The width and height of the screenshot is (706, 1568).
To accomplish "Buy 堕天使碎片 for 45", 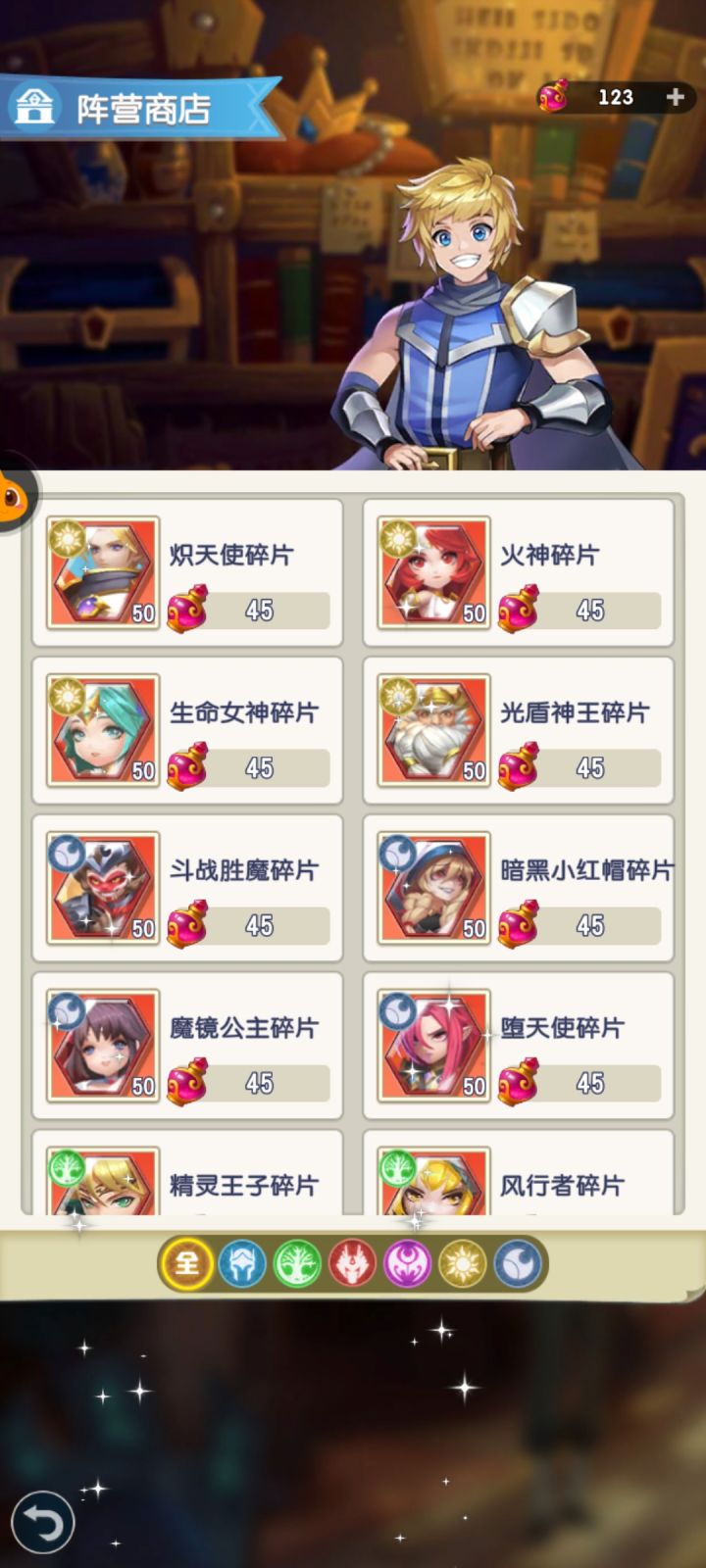I will pos(579,1084).
